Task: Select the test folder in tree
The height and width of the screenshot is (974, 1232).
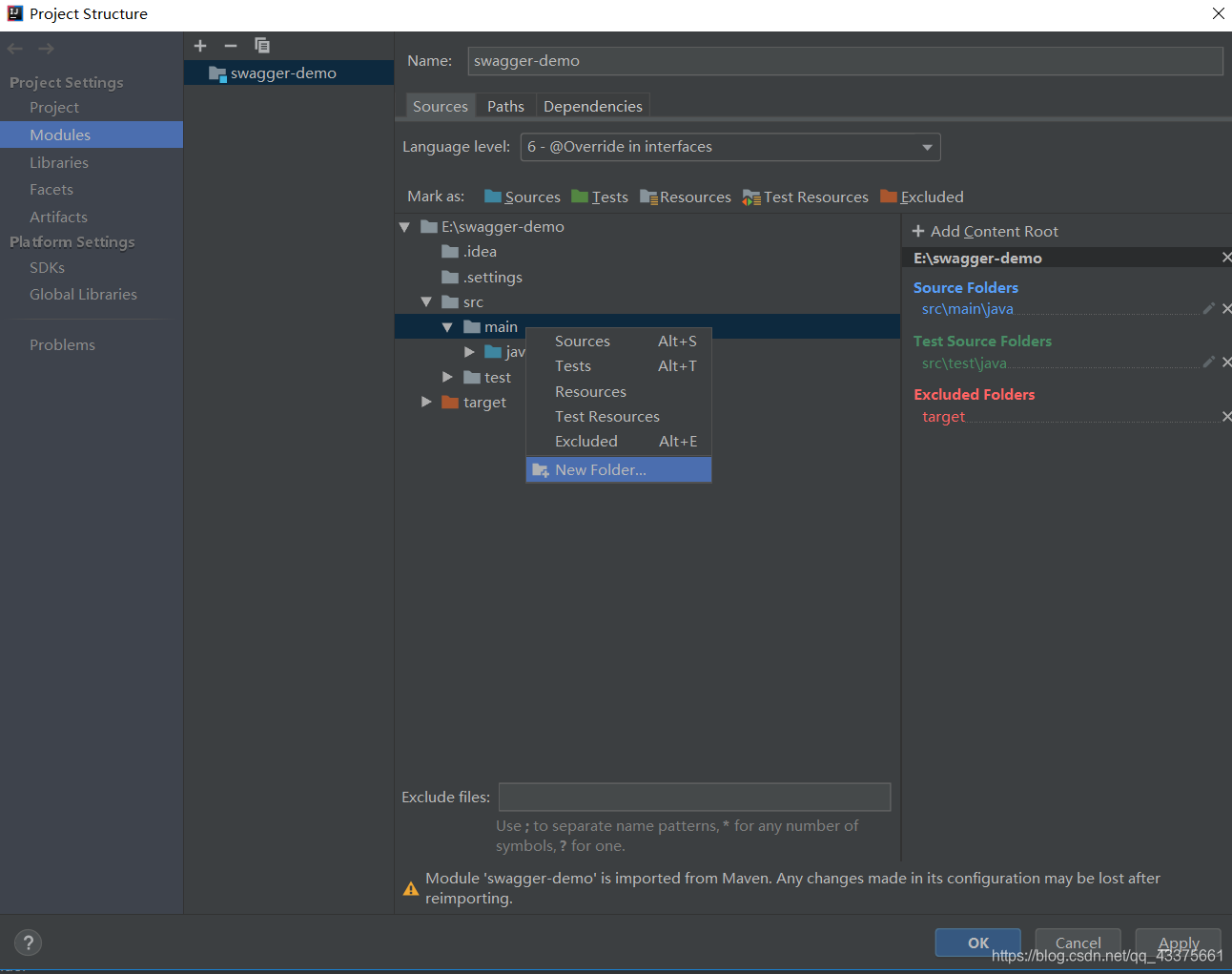Action: click(487, 378)
